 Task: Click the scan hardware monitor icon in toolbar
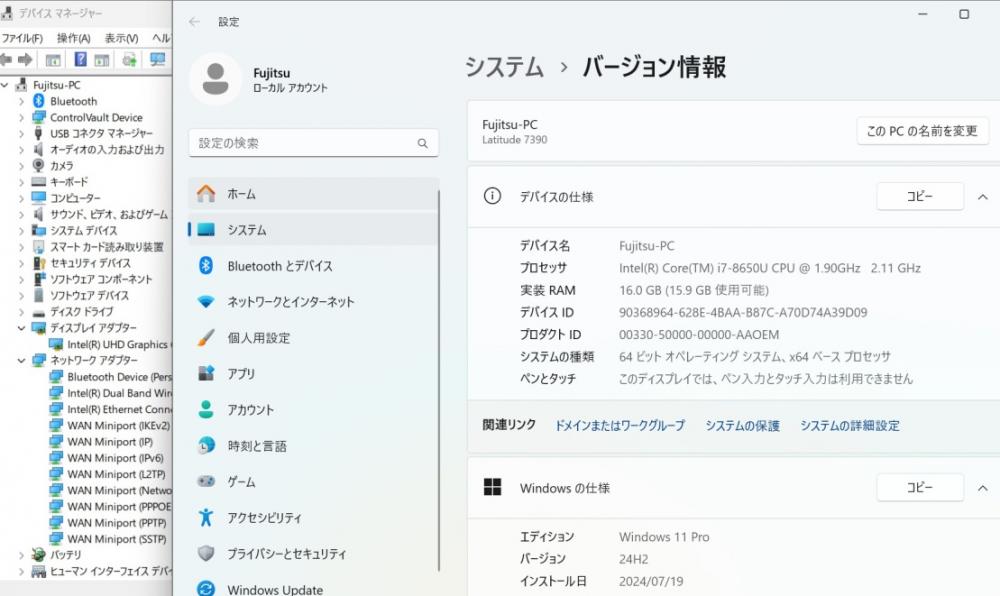click(x=157, y=60)
